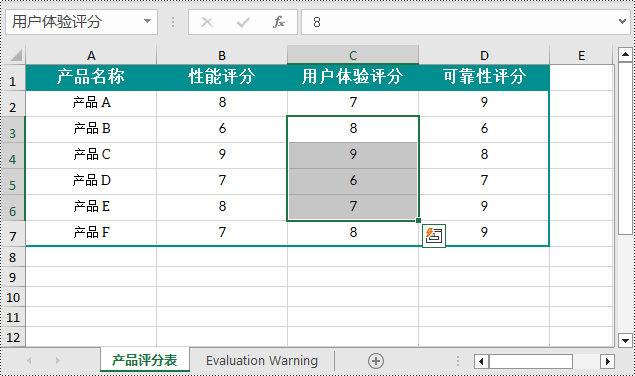635x376 pixels.
Task: Click the Enter checkmark formula bar icon
Action: click(243, 22)
